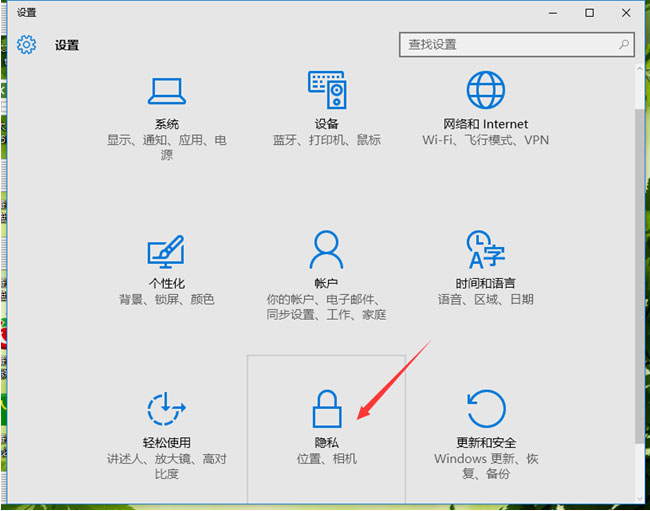Open the Accounts (帐户) person icon
Viewport: 650px width, 511px height.
pyautogui.click(x=326, y=249)
